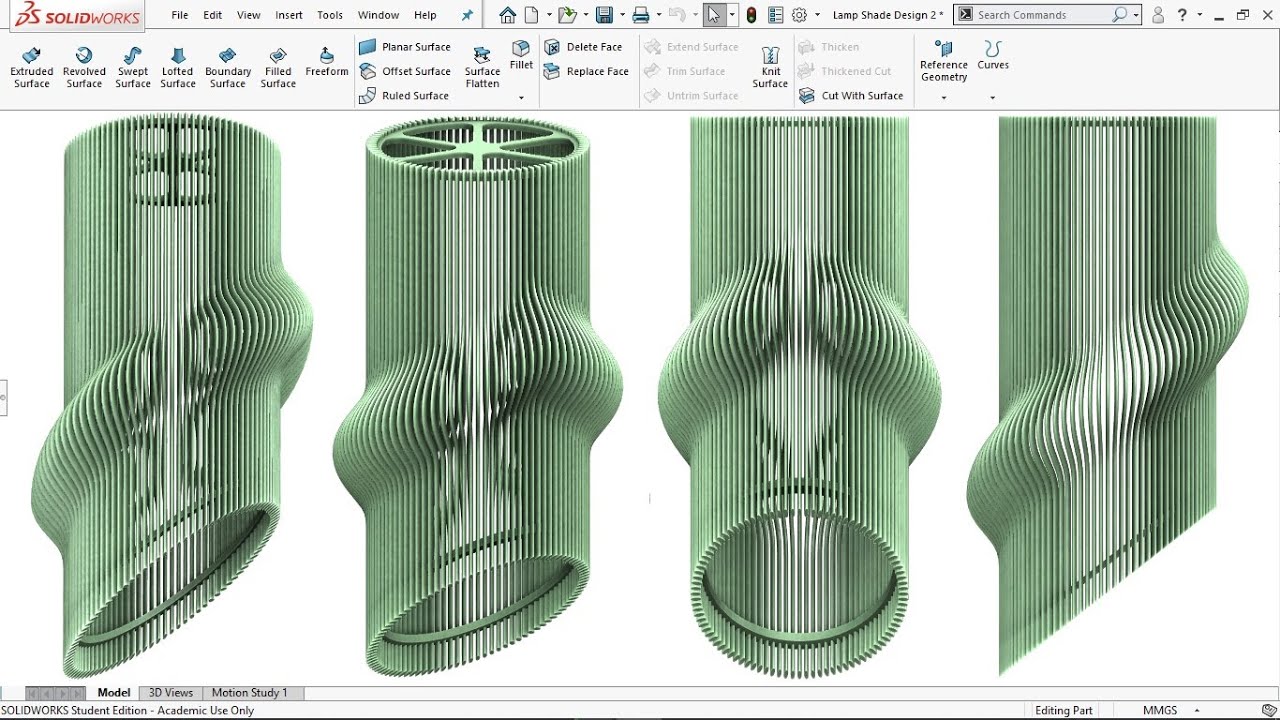Click the Print icon
The image size is (1280, 720).
[x=641, y=15]
